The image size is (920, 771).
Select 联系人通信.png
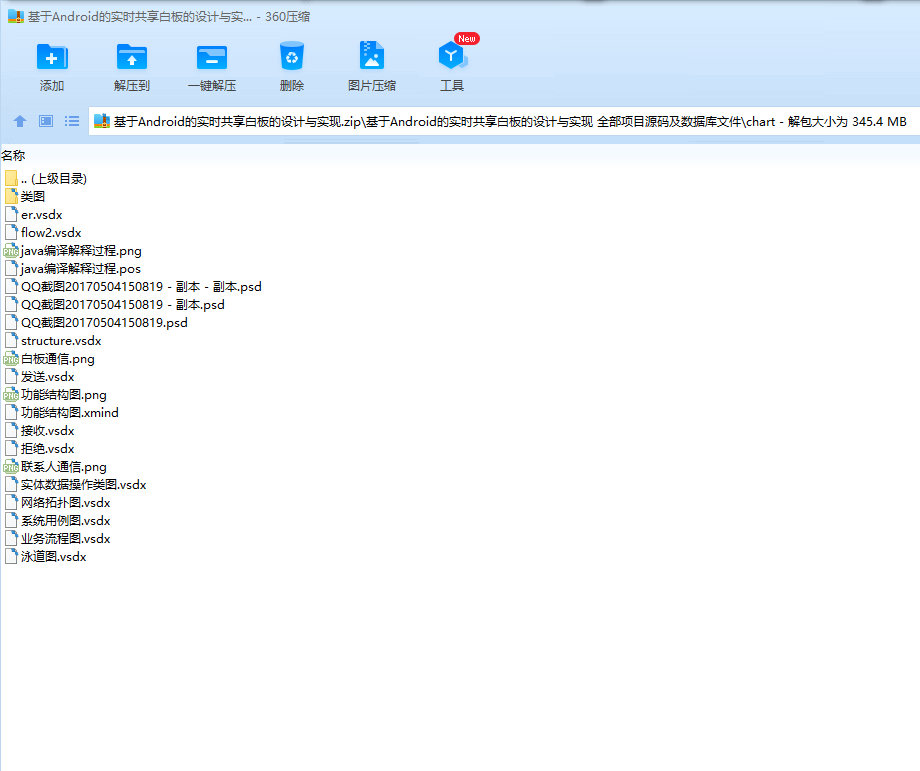tap(56, 467)
